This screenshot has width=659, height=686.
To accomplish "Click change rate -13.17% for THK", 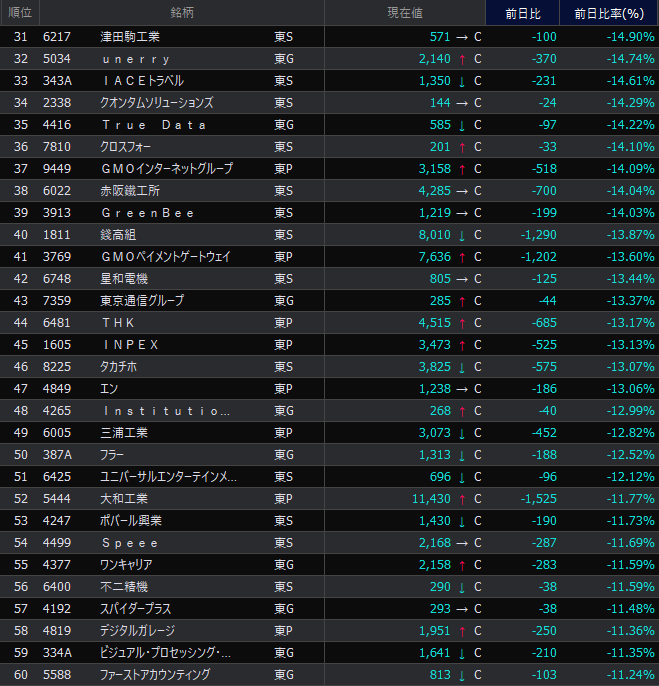I will [631, 323].
